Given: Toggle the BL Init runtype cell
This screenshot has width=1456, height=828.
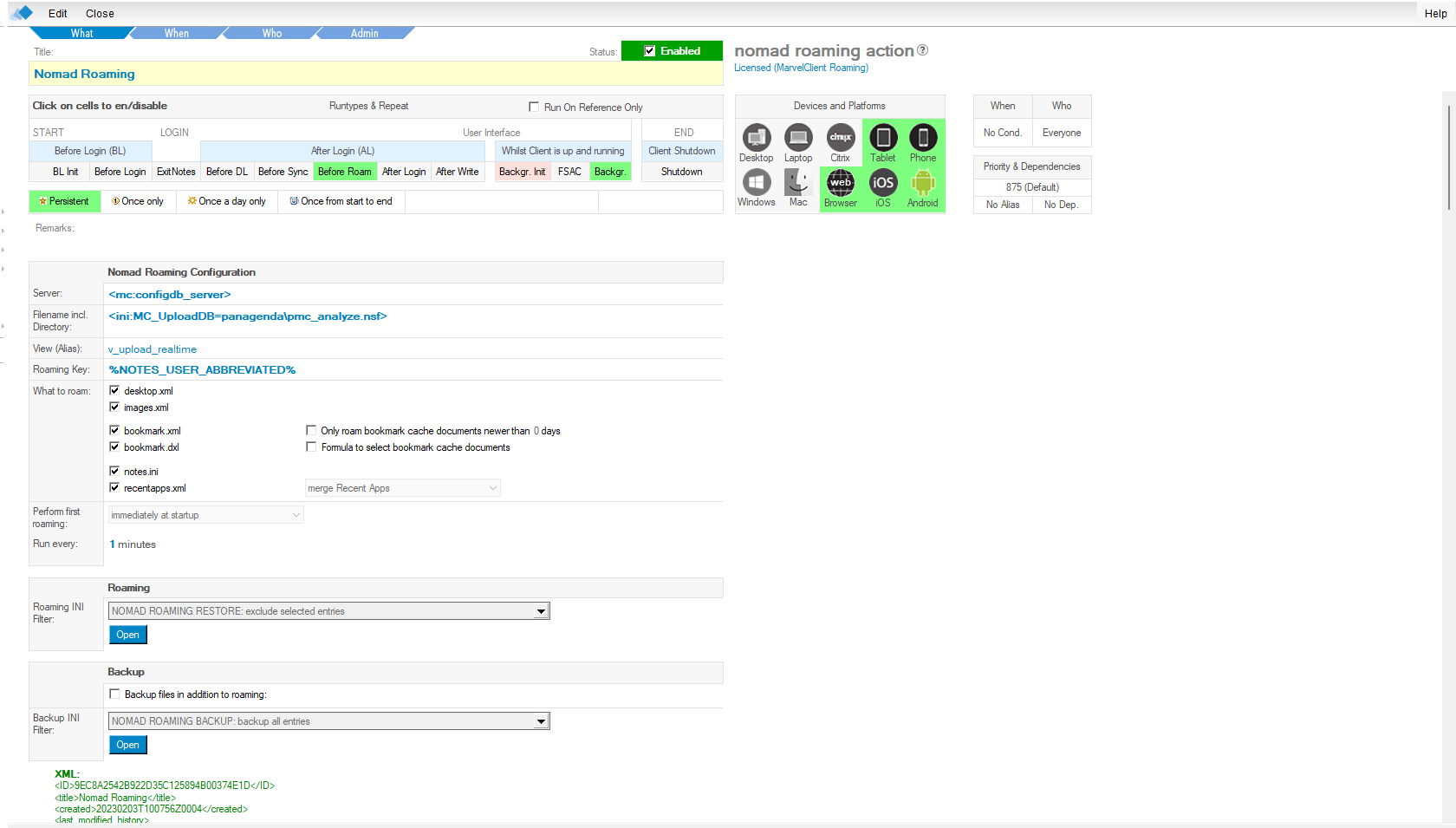Looking at the screenshot, I should (x=66, y=172).
